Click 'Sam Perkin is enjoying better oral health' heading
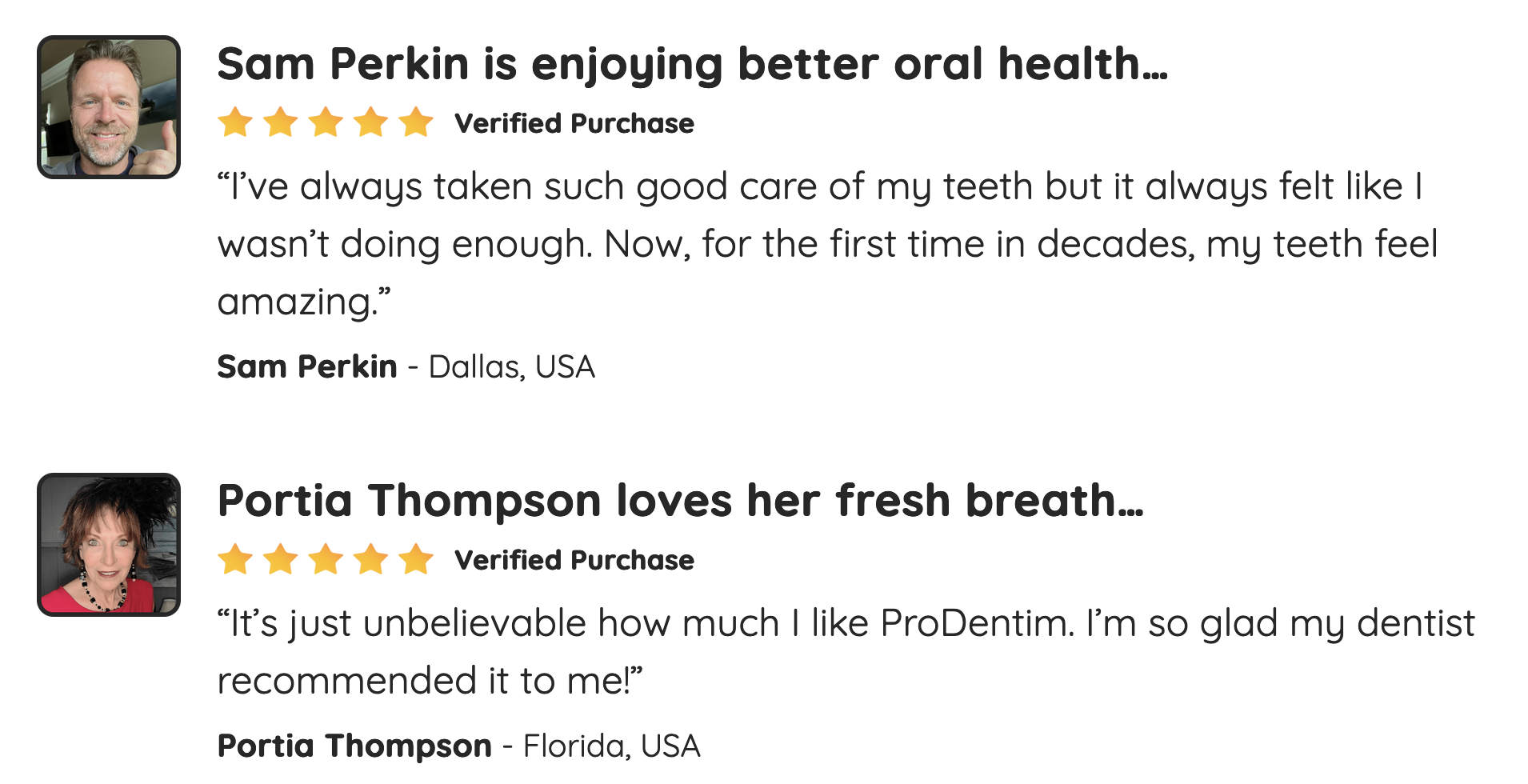Viewport: 1528px width, 784px height. point(692,64)
